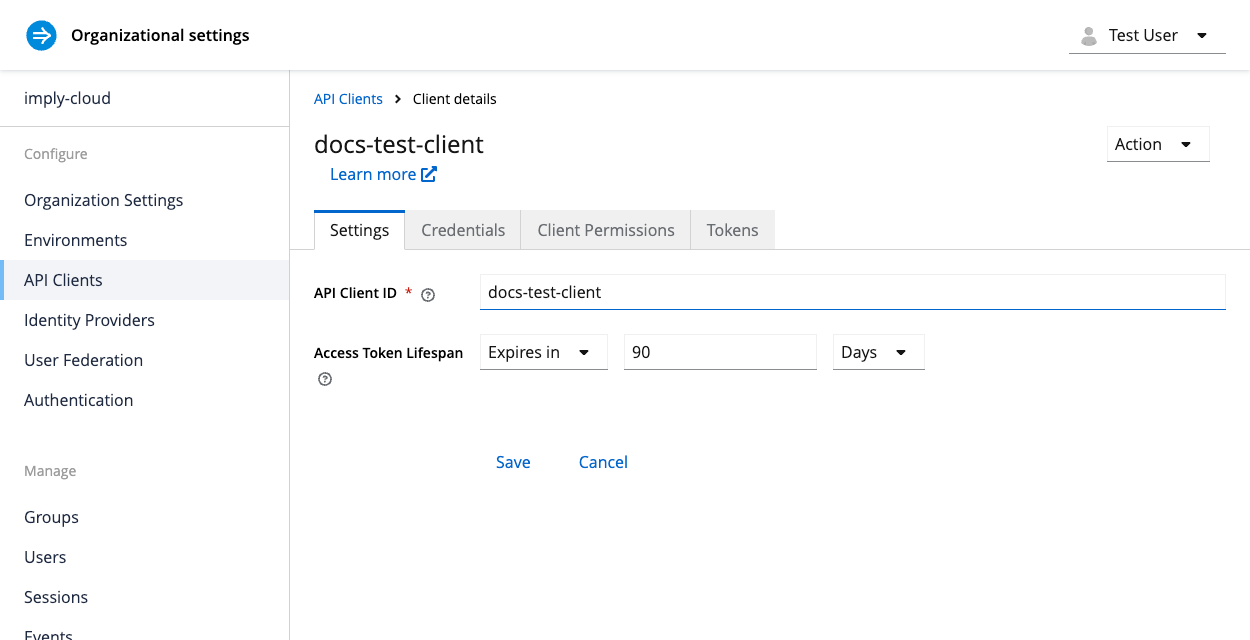The width and height of the screenshot is (1250, 640).
Task: Save the client settings
Action: coord(513,462)
